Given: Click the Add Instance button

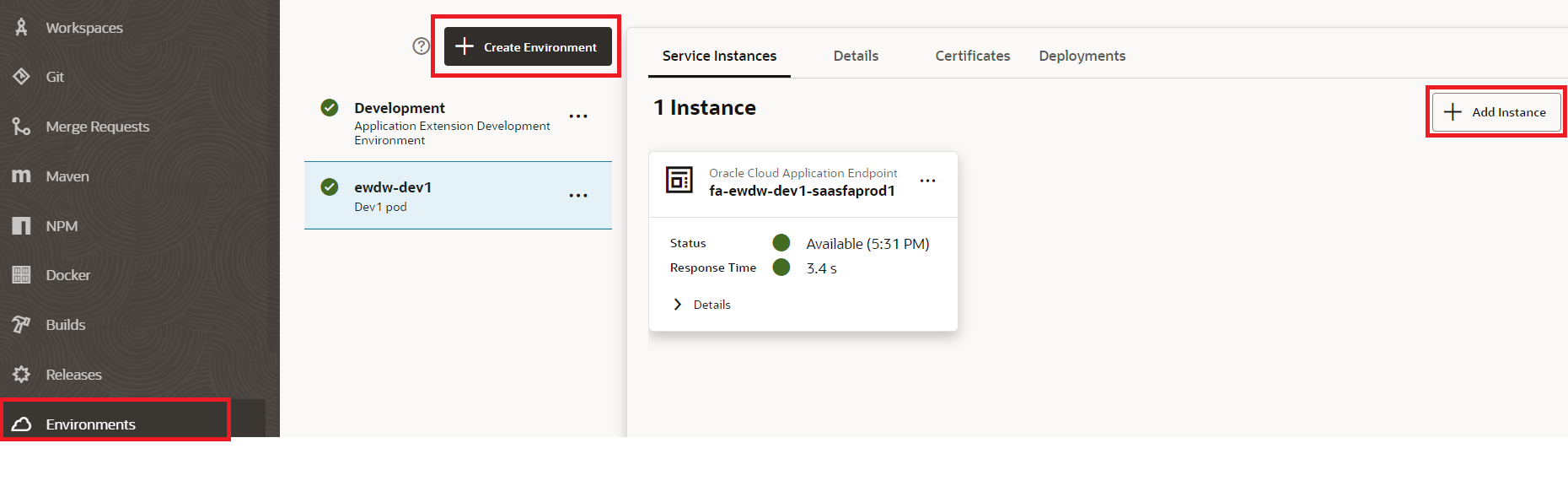Looking at the screenshot, I should (x=1496, y=111).
